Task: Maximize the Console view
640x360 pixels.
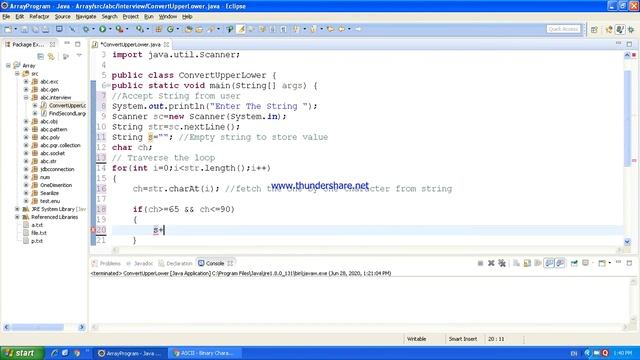Action: (x=629, y=263)
